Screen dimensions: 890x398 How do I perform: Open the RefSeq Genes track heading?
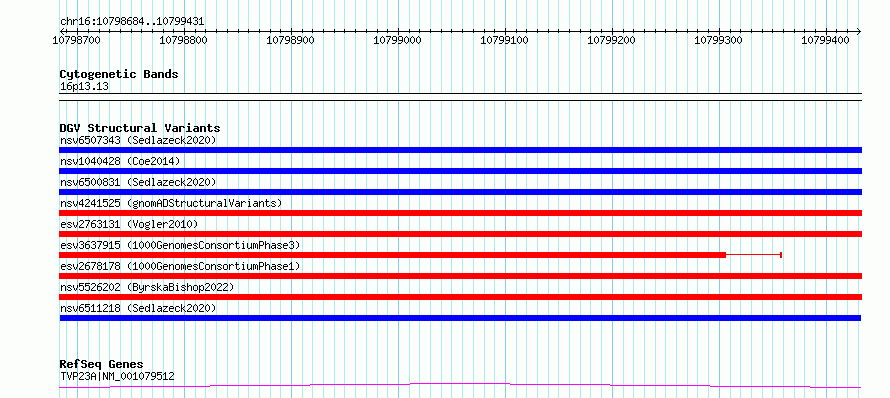coord(102,365)
